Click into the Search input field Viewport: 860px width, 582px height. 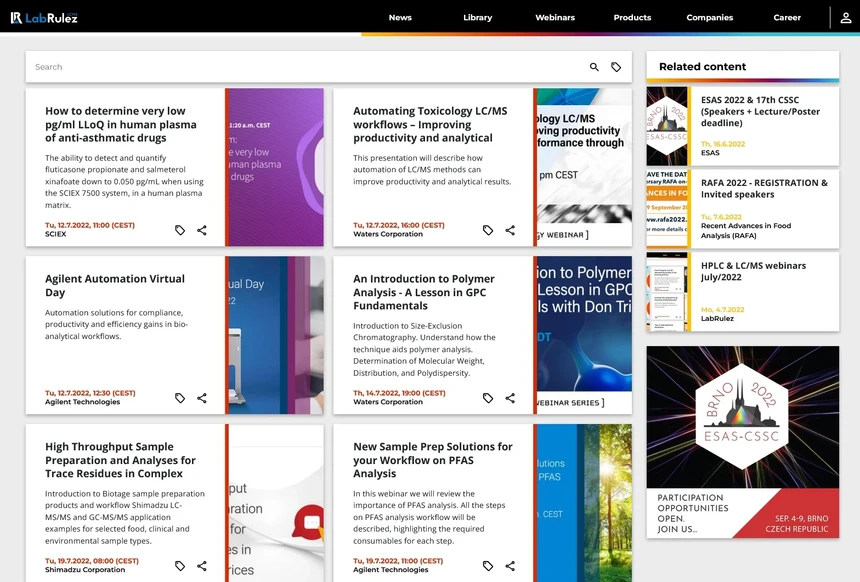[x=307, y=67]
